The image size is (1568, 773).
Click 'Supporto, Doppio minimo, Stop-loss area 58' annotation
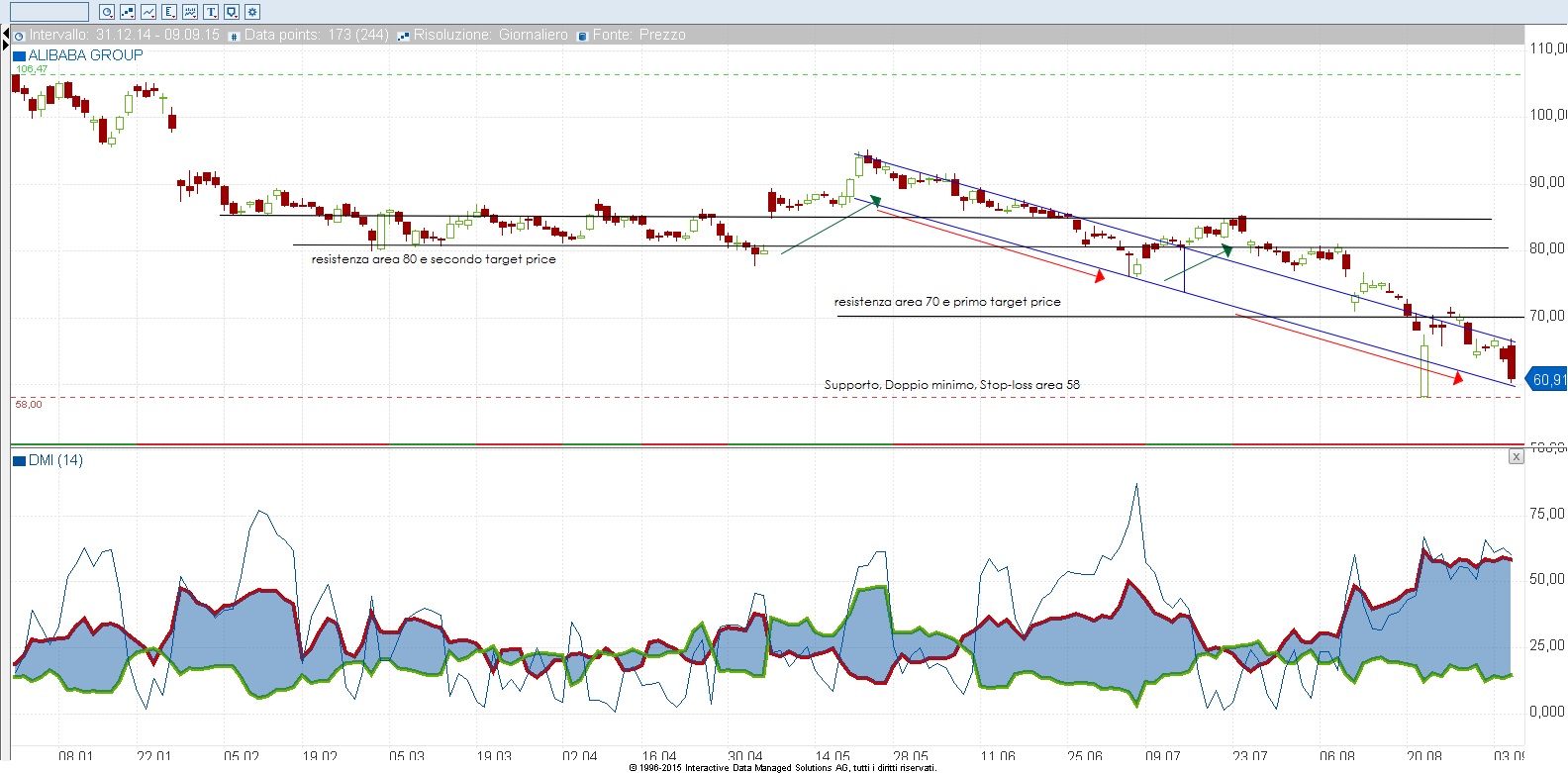pyautogui.click(x=952, y=385)
